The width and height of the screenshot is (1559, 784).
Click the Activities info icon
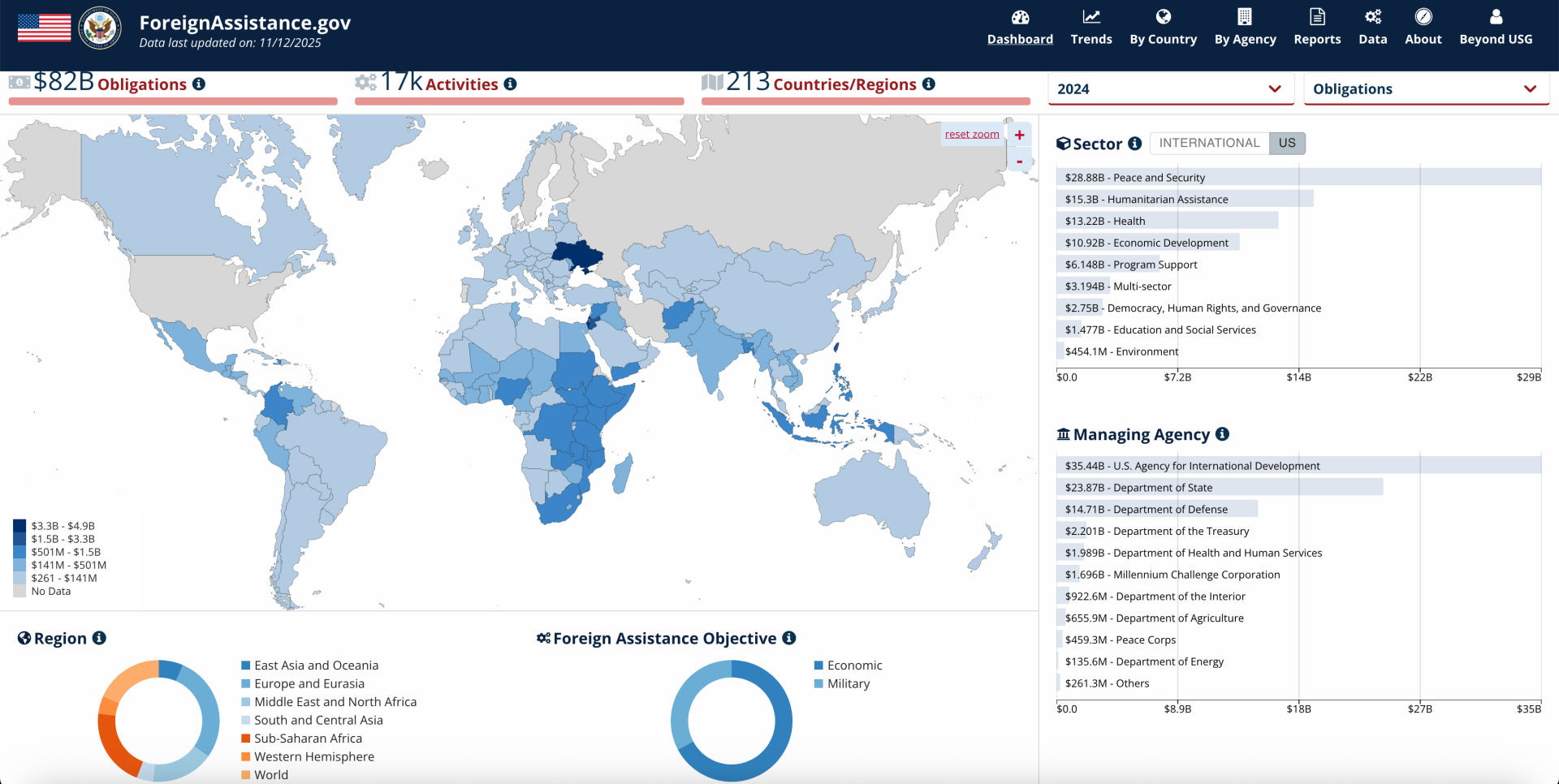(x=510, y=84)
